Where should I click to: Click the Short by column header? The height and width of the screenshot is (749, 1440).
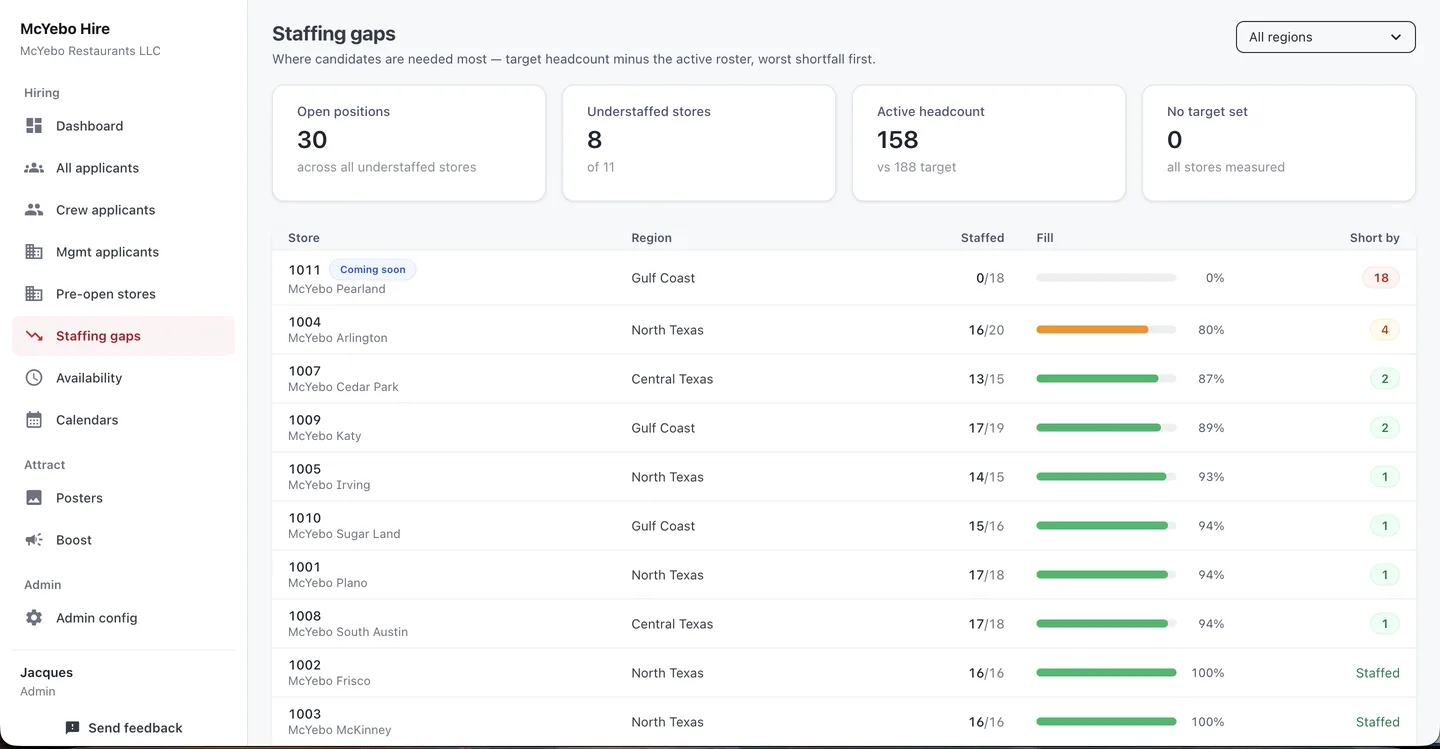[x=1375, y=238]
